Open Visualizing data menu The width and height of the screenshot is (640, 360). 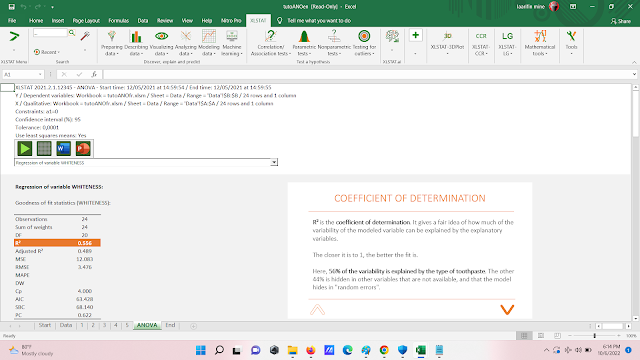161,43
